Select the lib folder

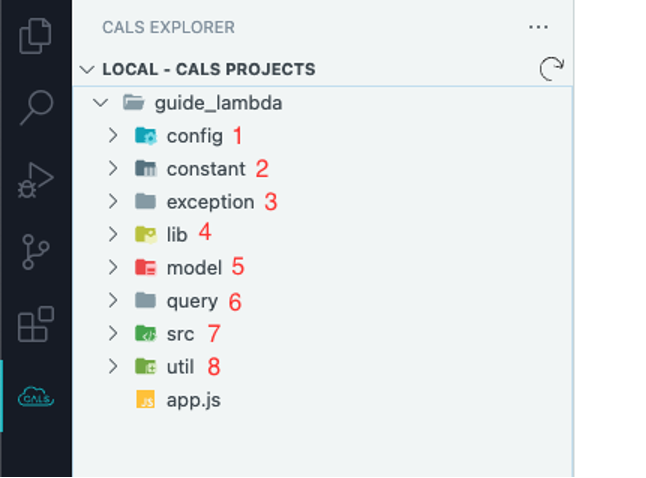point(177,234)
